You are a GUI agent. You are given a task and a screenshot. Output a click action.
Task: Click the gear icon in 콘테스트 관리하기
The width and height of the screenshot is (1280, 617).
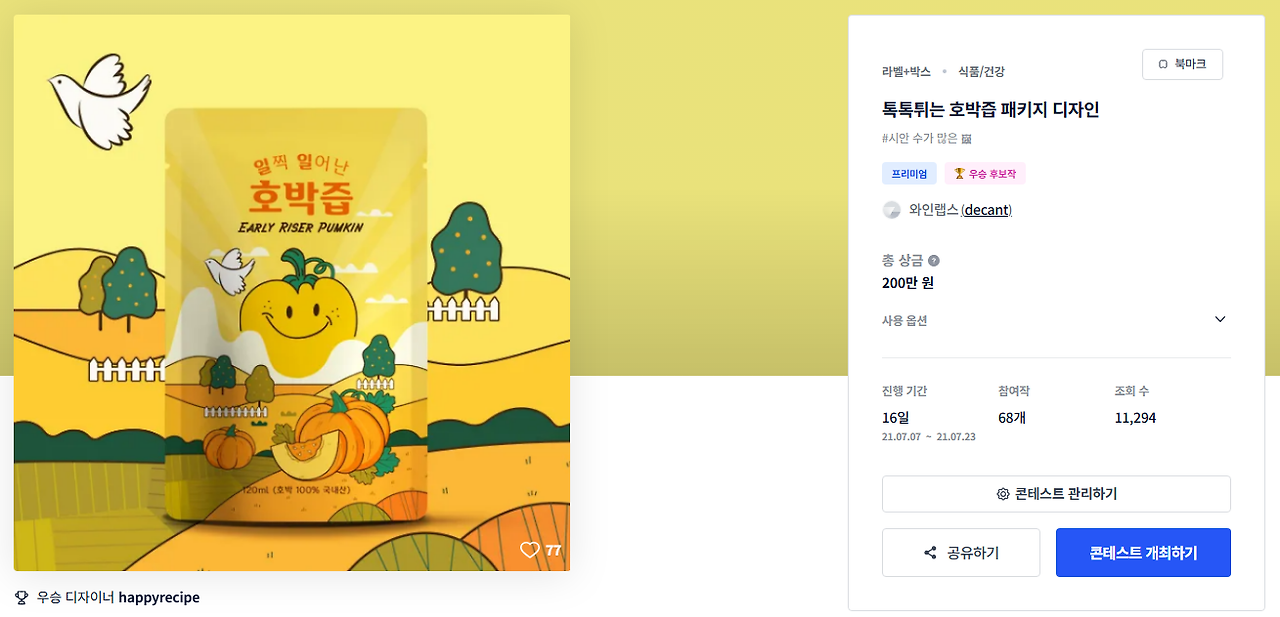[x=1003, y=494]
